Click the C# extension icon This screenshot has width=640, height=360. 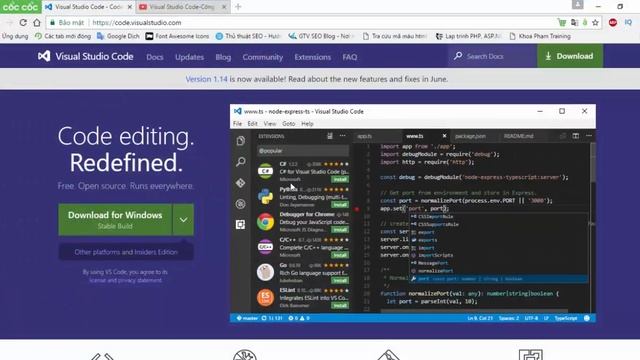pyautogui.click(x=265, y=171)
